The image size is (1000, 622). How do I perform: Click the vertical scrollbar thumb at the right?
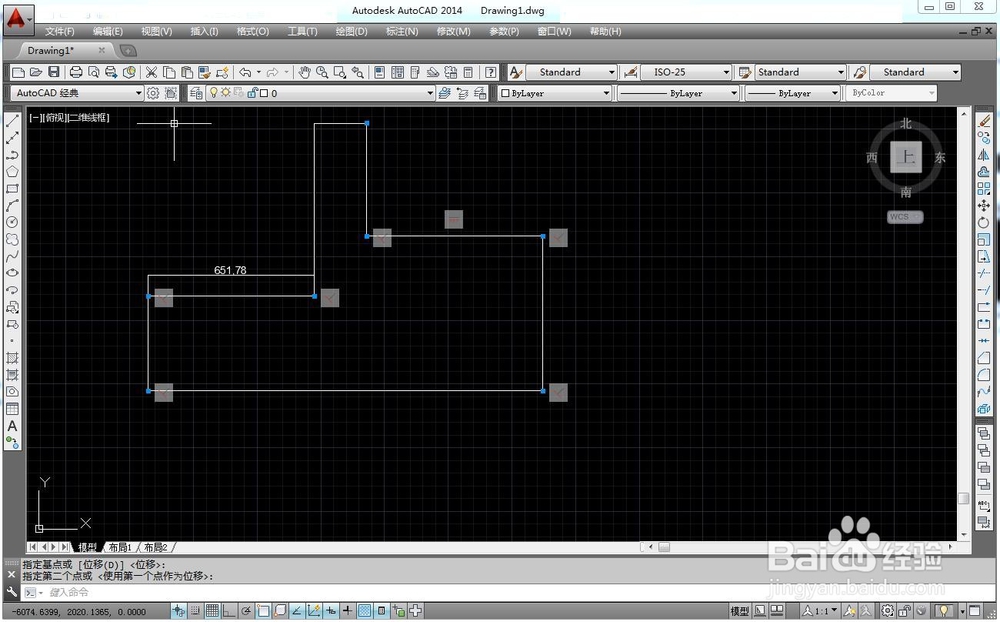point(964,498)
